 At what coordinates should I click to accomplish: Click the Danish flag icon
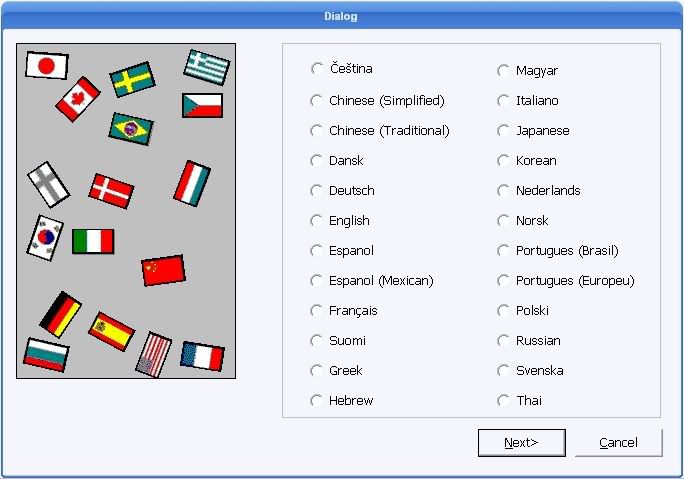[x=111, y=191]
